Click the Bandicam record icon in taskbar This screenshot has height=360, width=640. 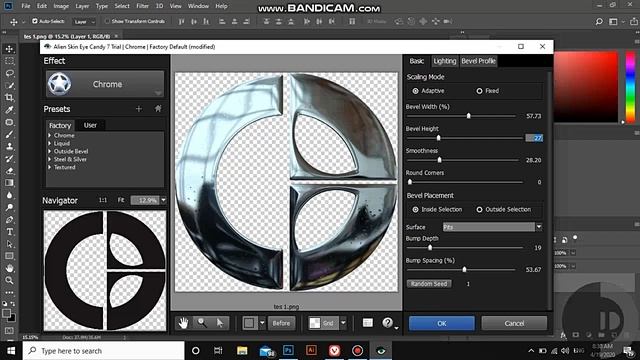point(358,351)
